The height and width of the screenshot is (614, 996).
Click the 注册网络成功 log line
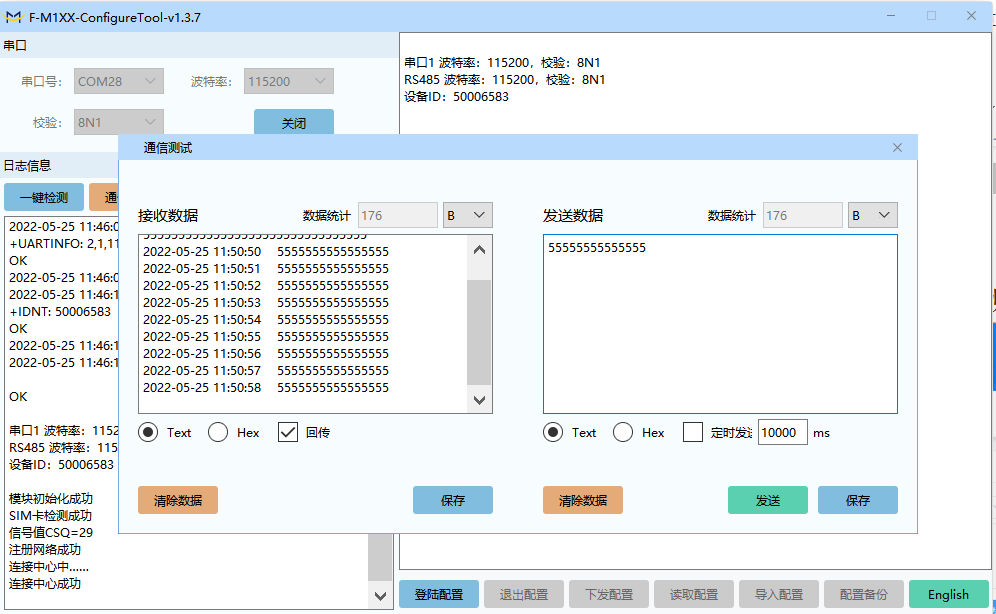(x=45, y=549)
